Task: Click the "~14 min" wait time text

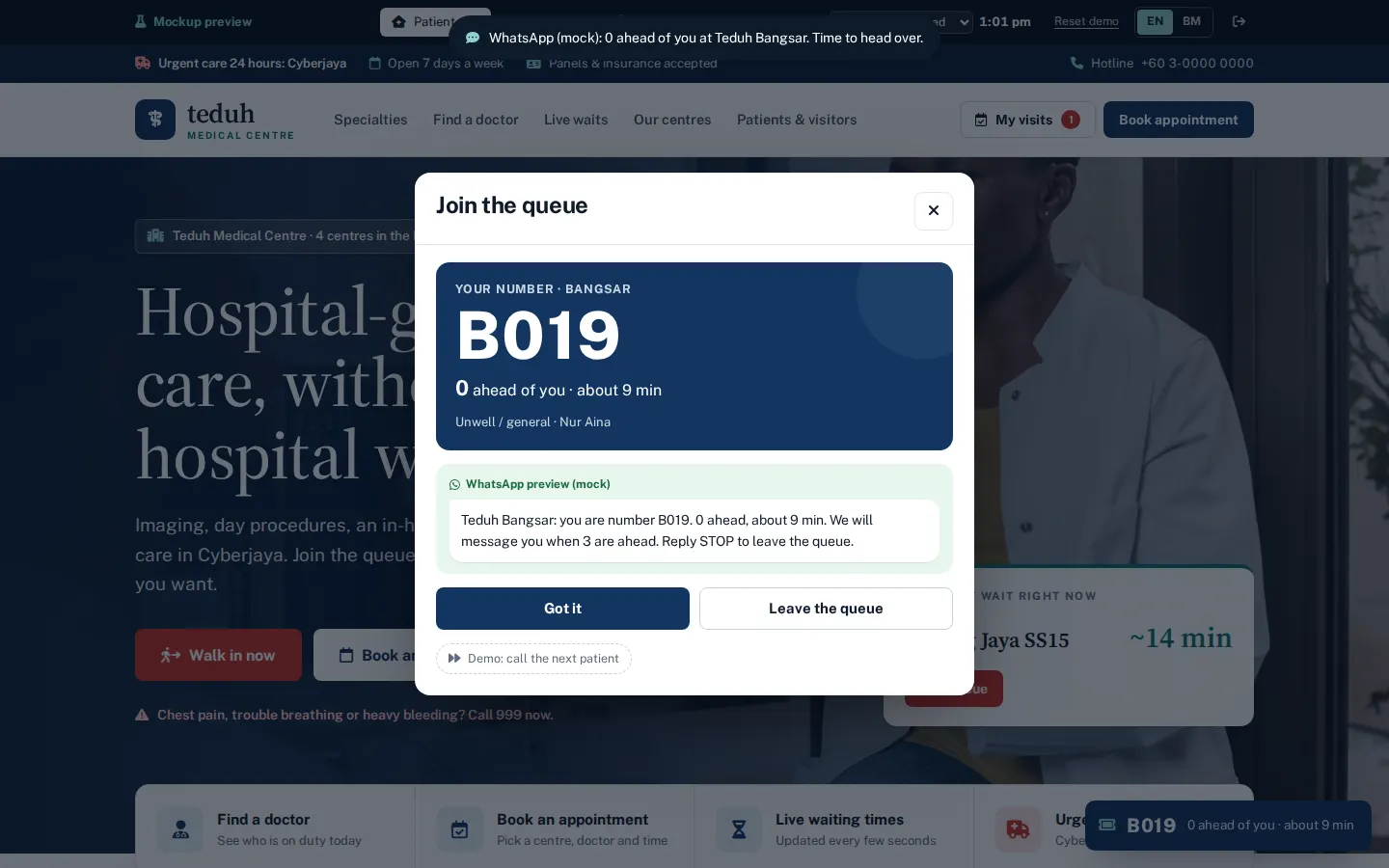Action: [x=1181, y=638]
